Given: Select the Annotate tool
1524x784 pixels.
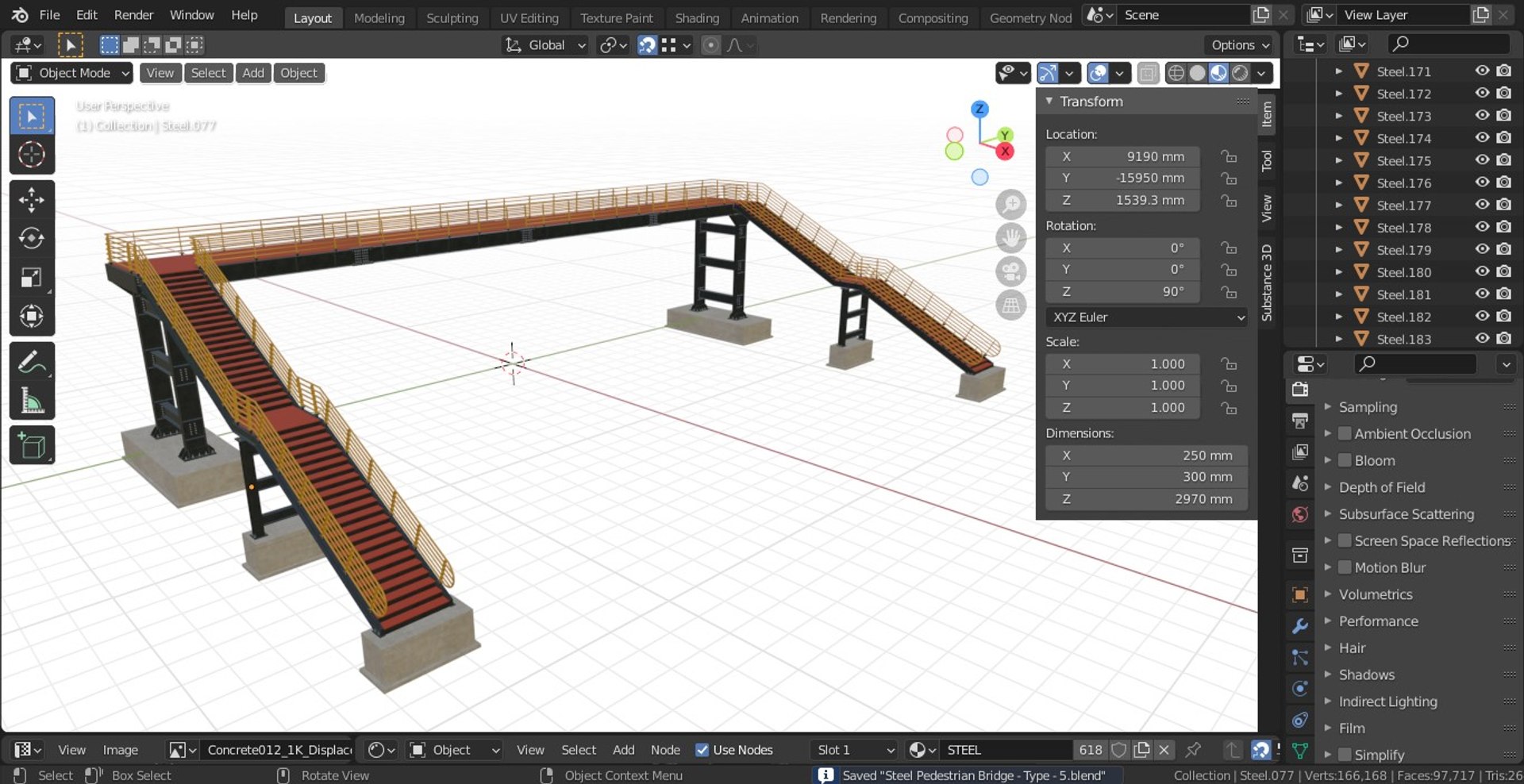Looking at the screenshot, I should tap(32, 362).
